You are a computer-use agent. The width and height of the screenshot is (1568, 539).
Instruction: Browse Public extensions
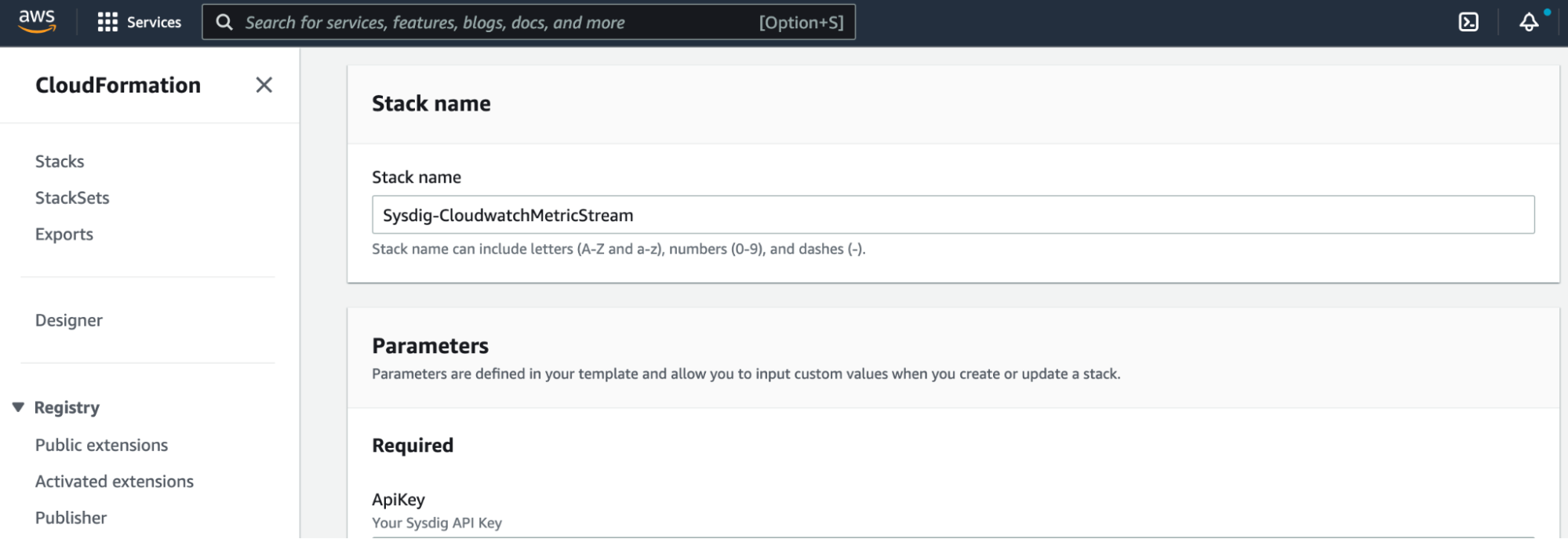pos(101,444)
